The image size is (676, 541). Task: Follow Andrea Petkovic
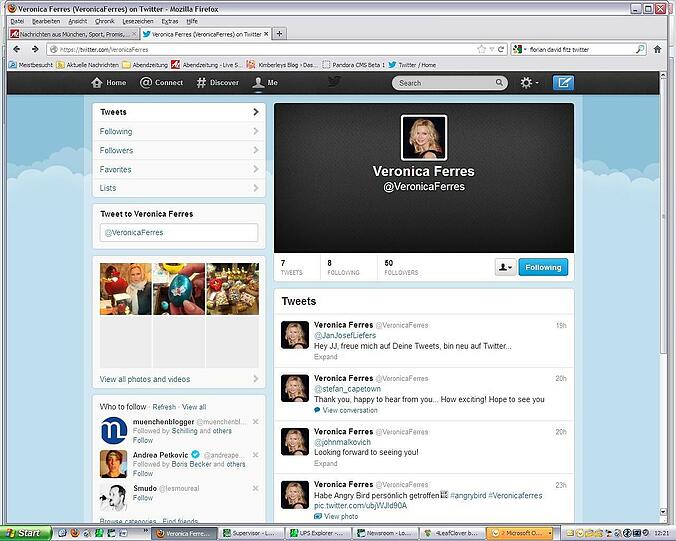[x=143, y=473]
